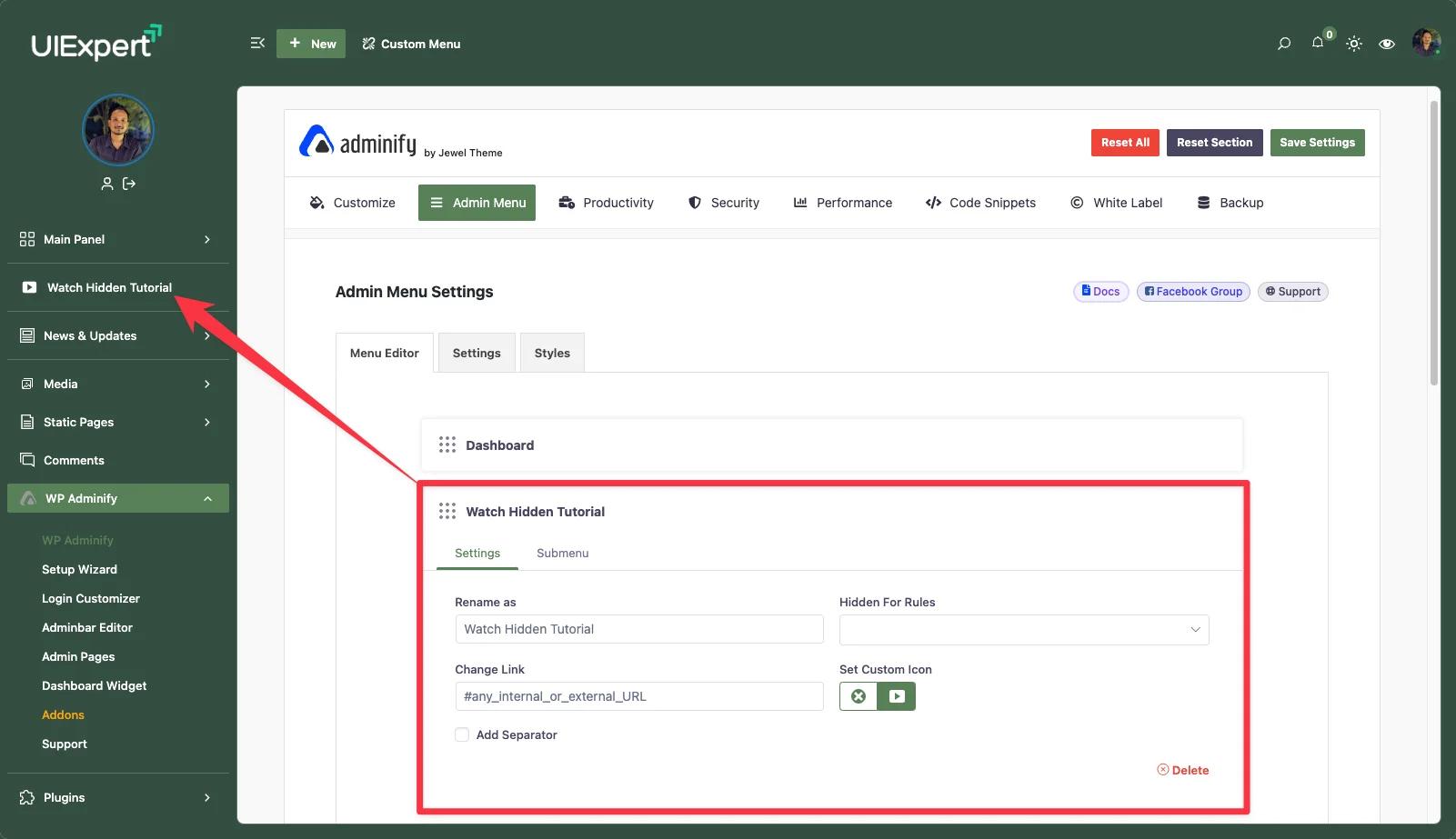Open the Docs link
The image size is (1456, 839).
coord(1101,292)
